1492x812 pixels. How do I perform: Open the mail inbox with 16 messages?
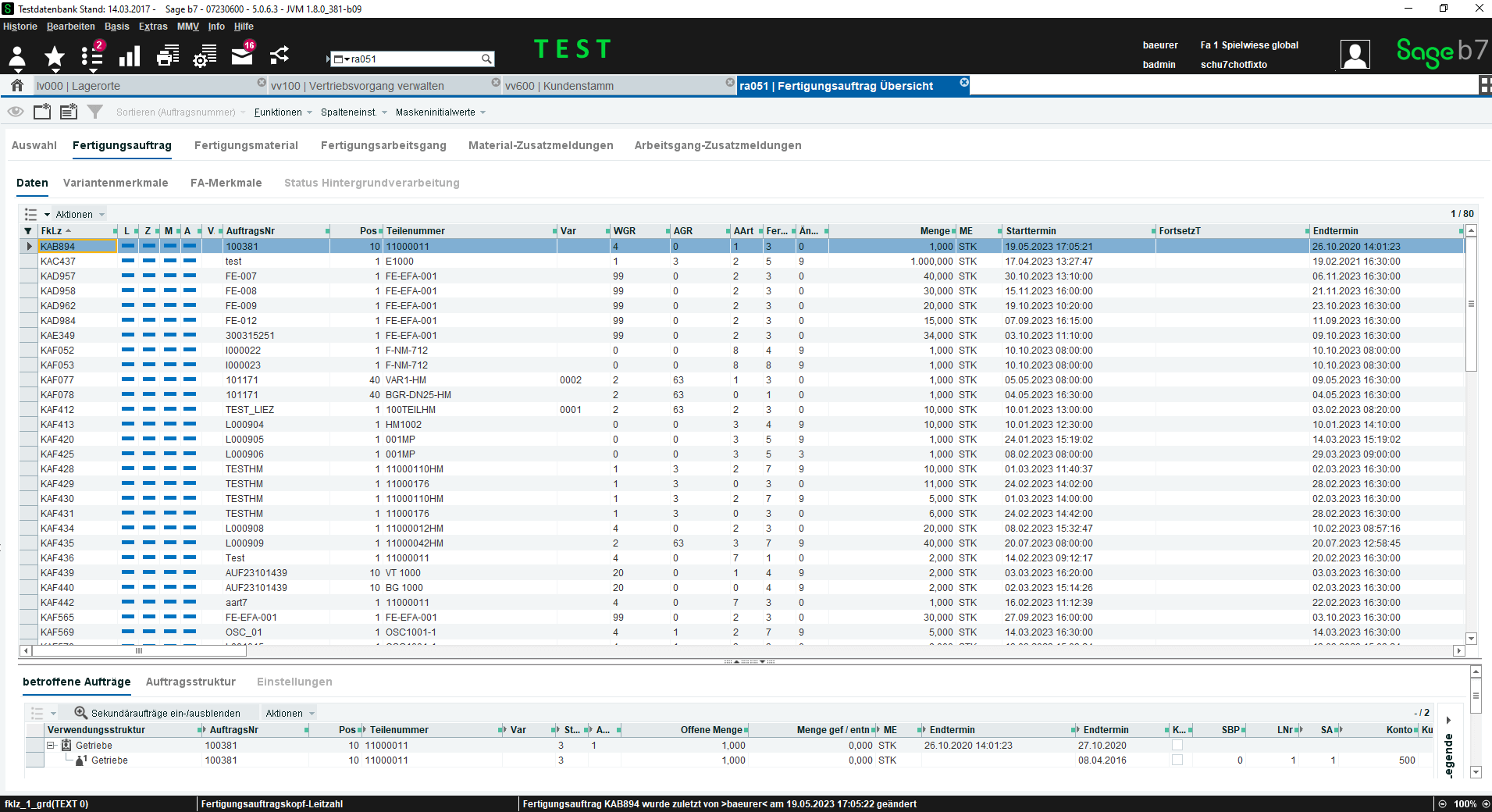click(243, 55)
